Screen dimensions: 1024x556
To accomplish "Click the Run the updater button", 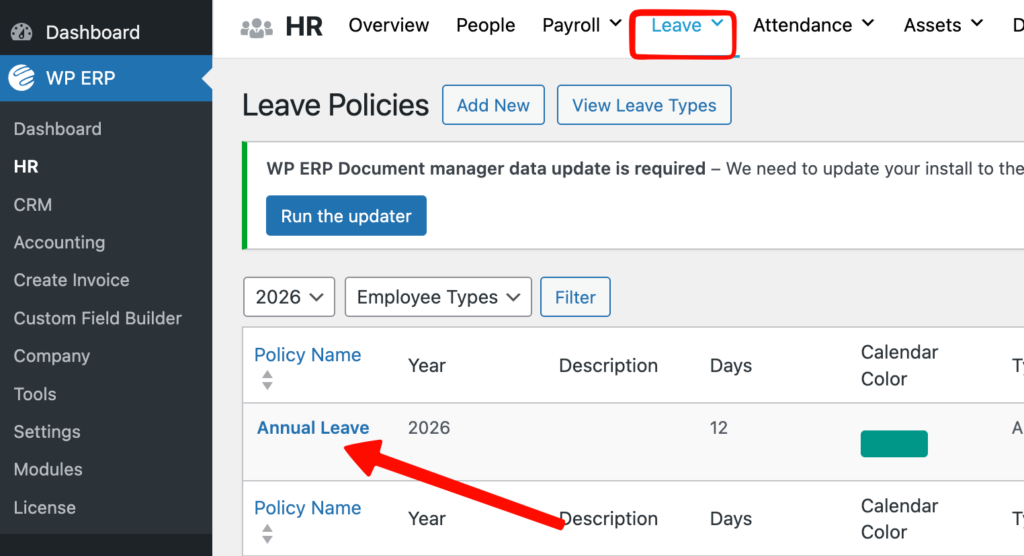I will point(346,216).
